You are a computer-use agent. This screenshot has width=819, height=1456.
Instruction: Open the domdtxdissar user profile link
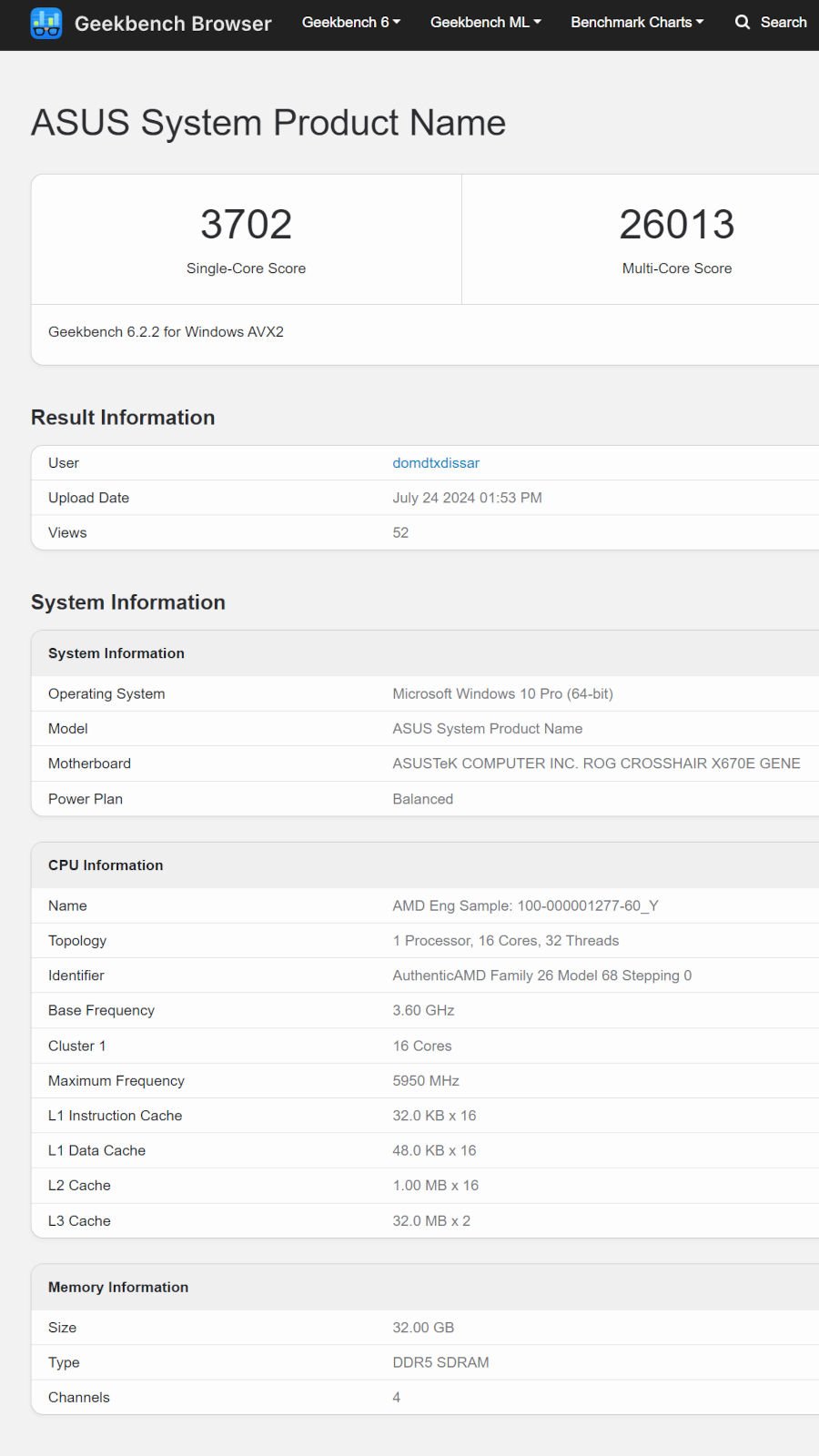[436, 463]
